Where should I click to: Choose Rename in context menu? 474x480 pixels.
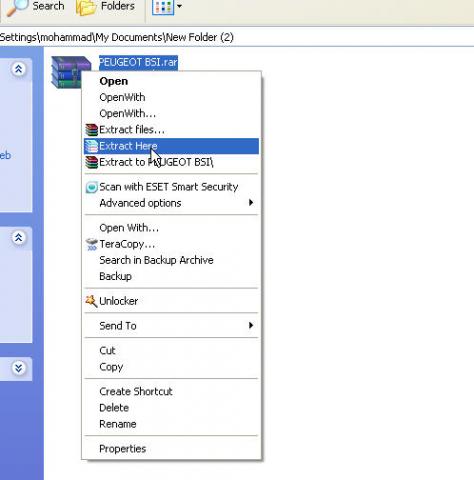[171, 424]
